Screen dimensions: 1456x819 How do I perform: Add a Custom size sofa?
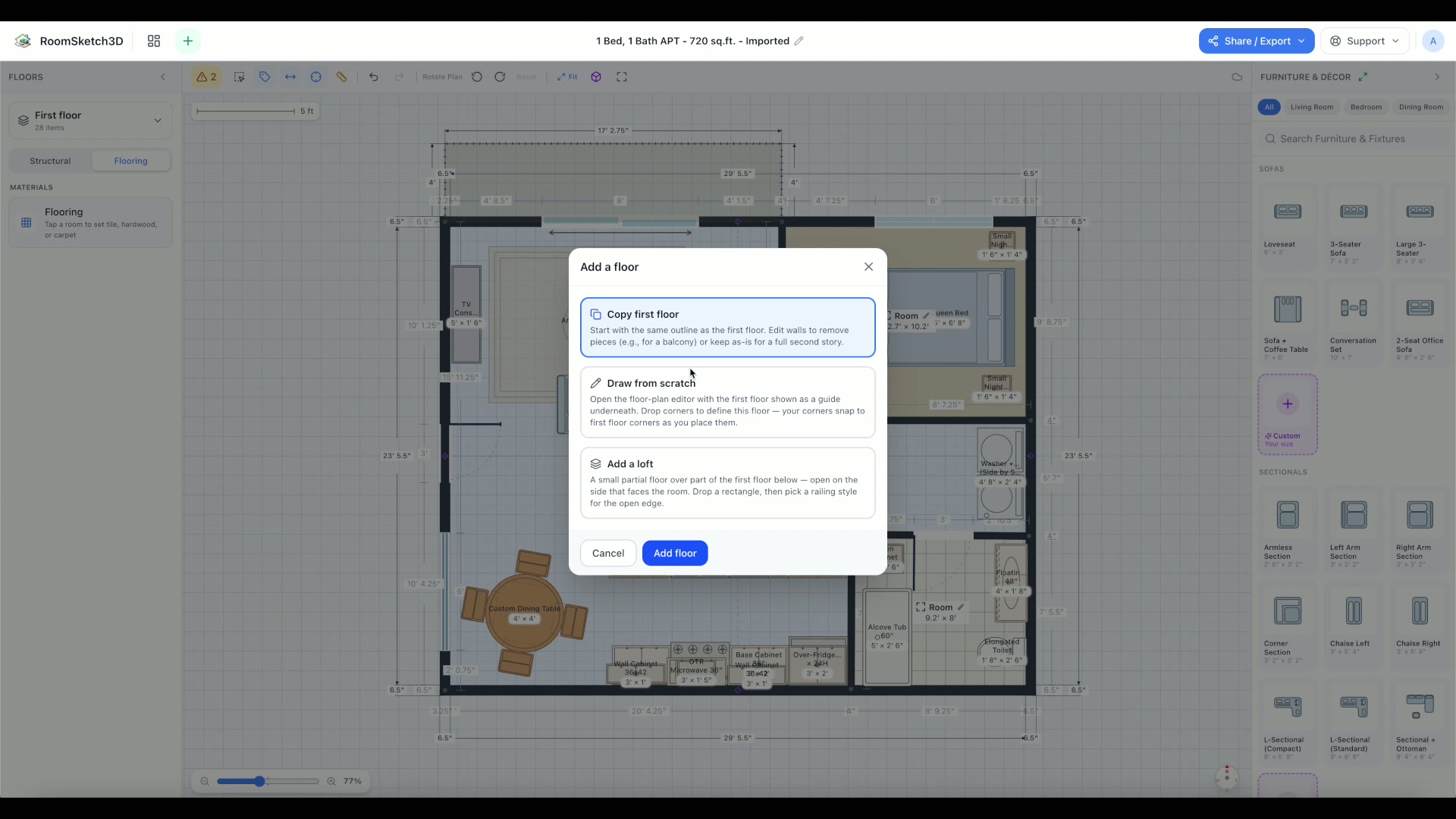(1287, 414)
